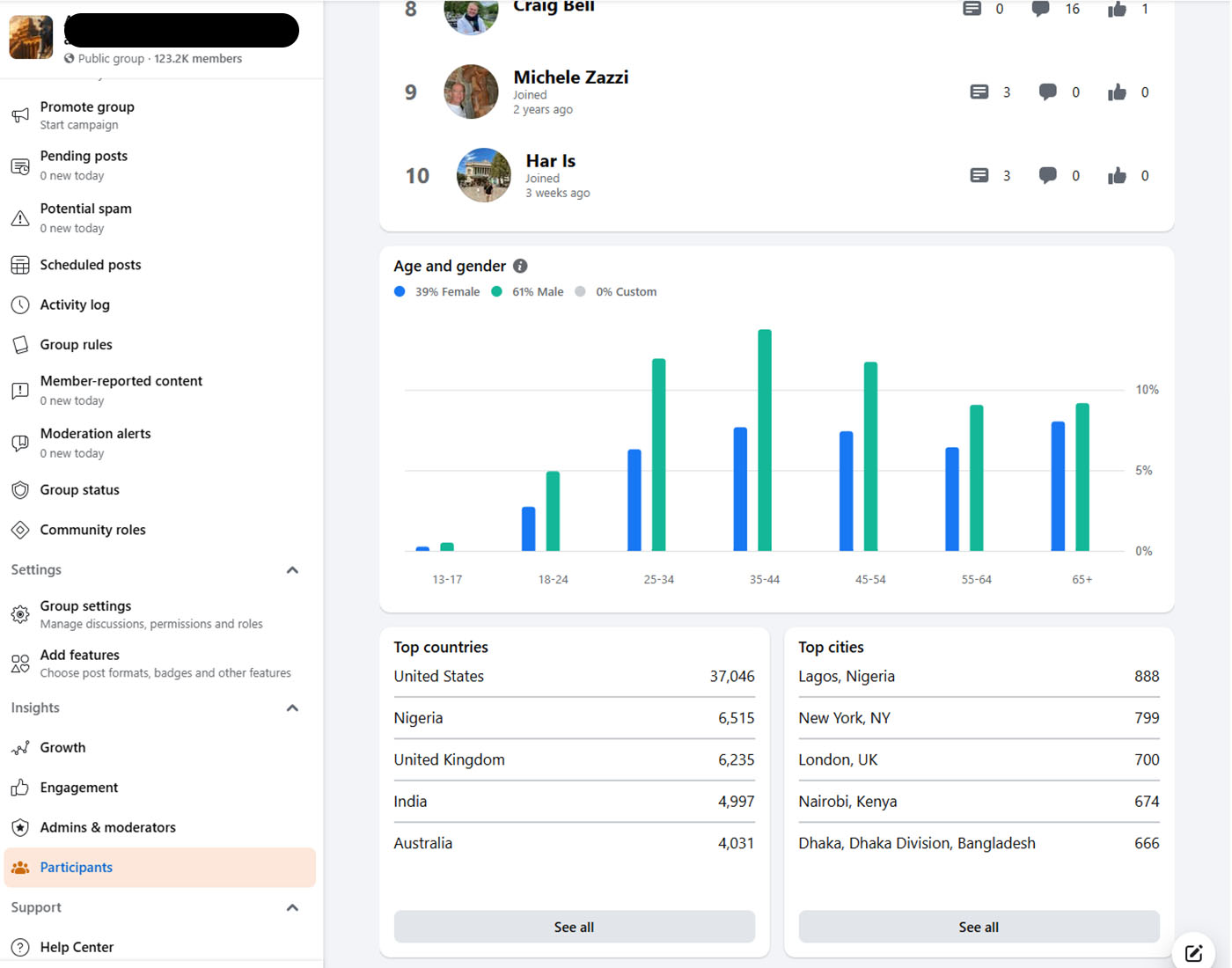Open Engagement insights
Screen dimensions: 1232x968
[x=78, y=788]
